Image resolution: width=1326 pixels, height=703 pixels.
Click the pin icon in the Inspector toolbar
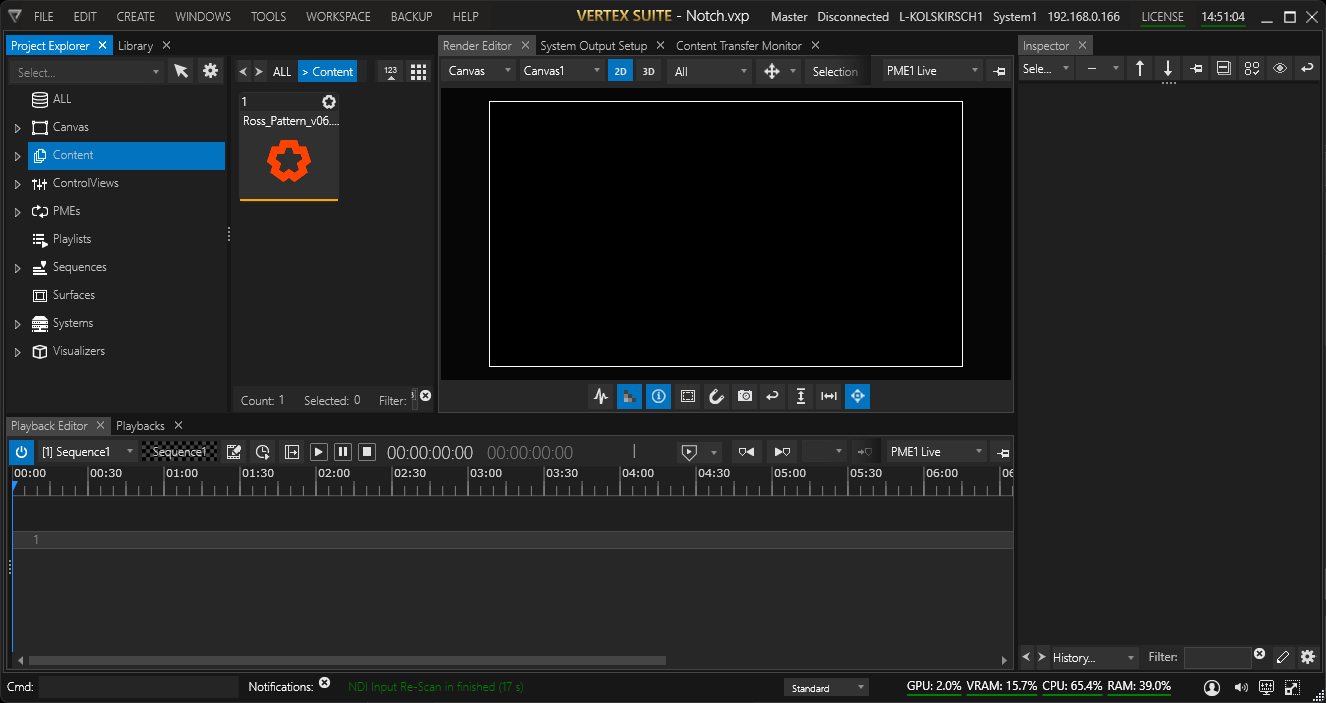(x=1196, y=68)
